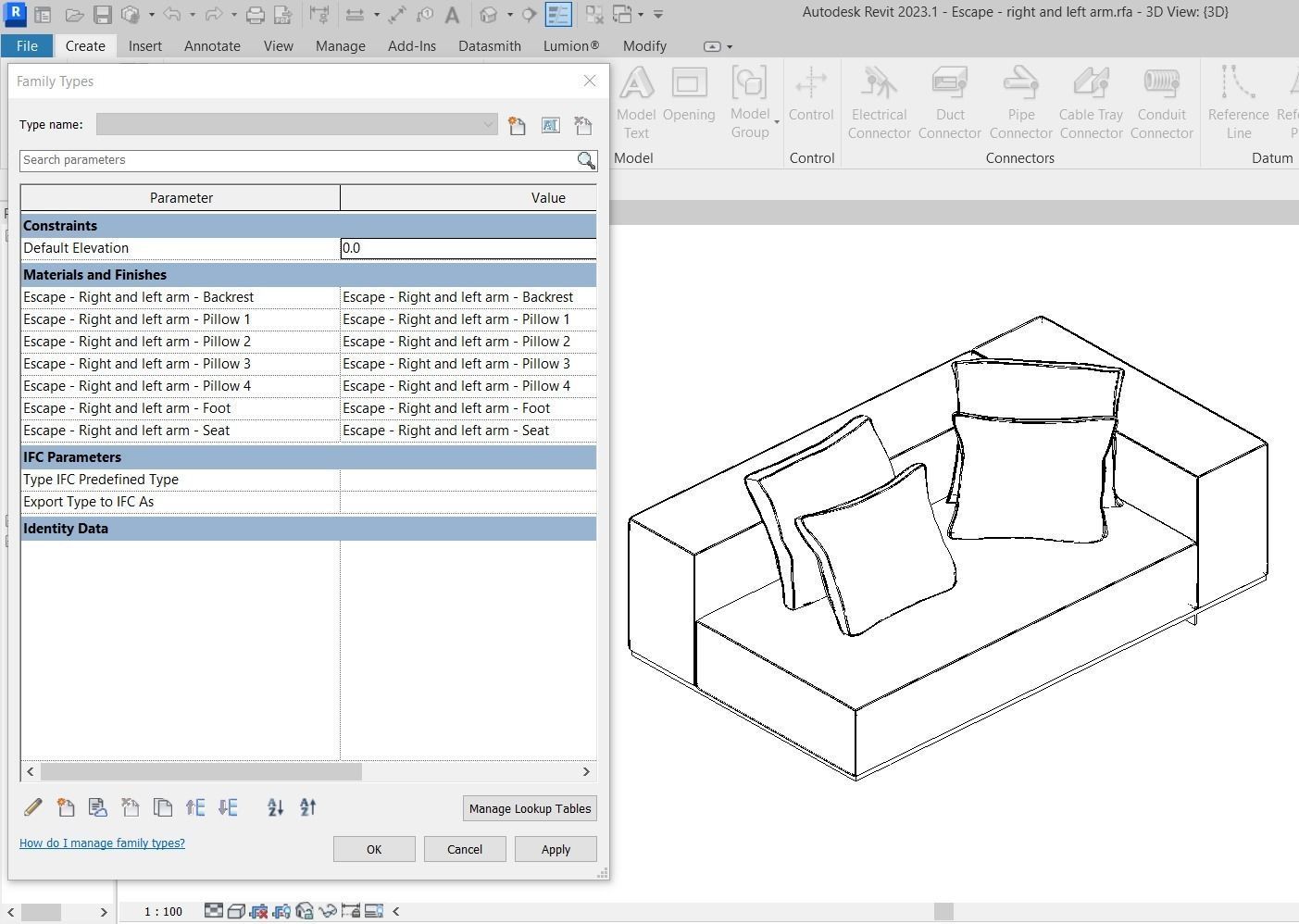The height and width of the screenshot is (924, 1299).
Task: Open the Default 3D View dropdown arrow
Action: 510,15
